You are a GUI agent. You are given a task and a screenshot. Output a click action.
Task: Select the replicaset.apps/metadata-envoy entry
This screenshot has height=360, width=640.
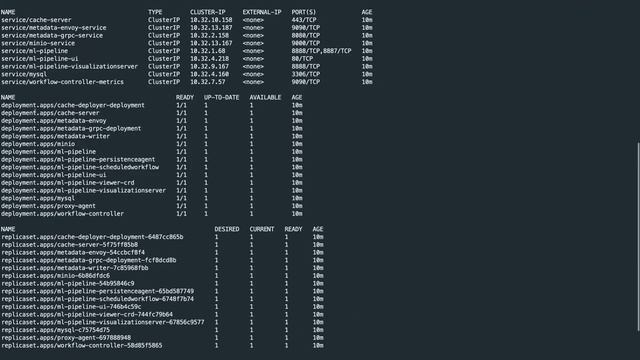pos(73,253)
